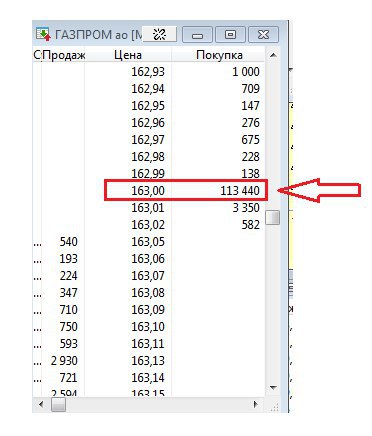
Task: Select price 162,95 cell
Action: (148, 106)
